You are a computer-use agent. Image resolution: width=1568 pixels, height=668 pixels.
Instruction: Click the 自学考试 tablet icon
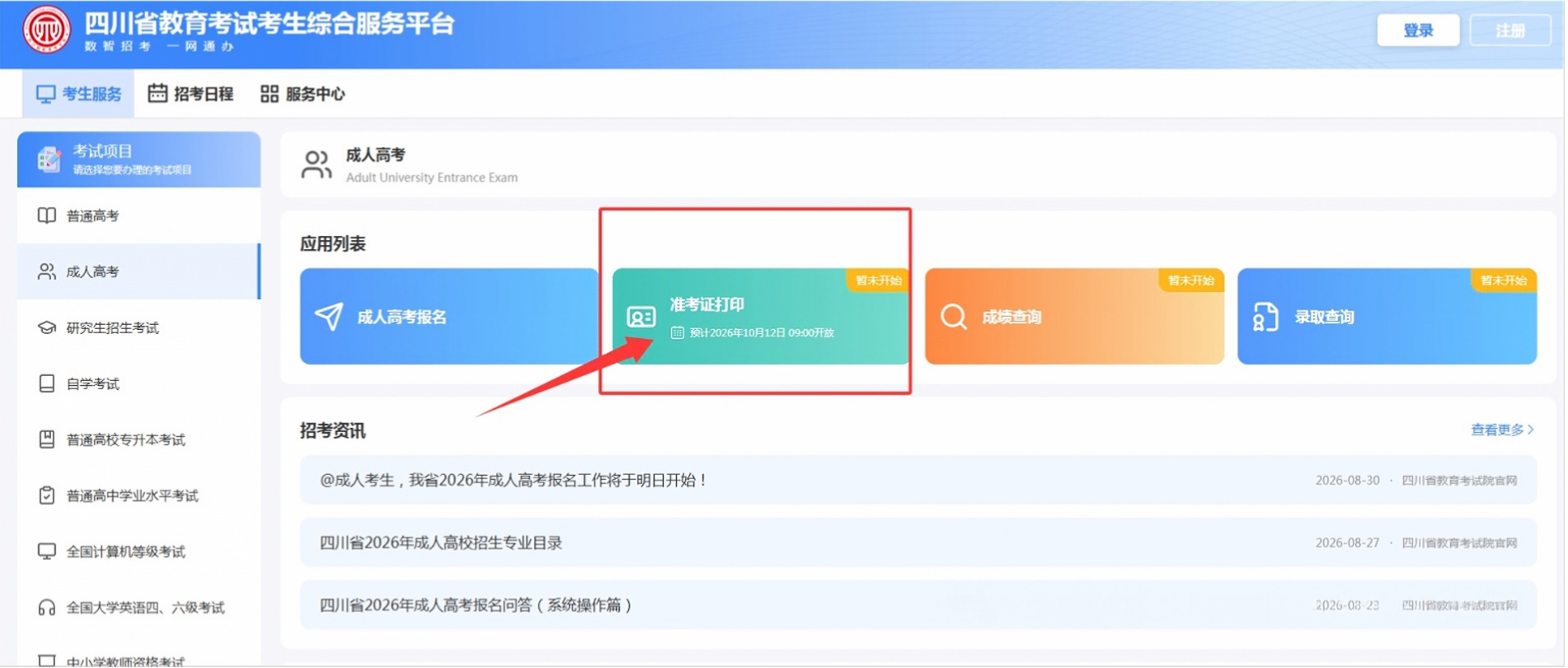[47, 383]
